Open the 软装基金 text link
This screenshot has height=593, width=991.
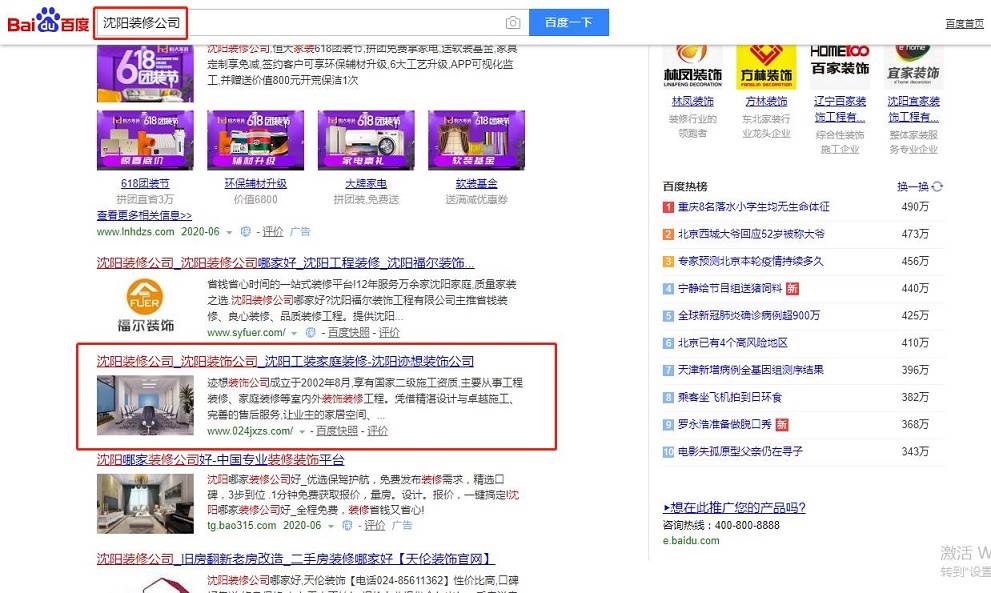click(x=476, y=183)
